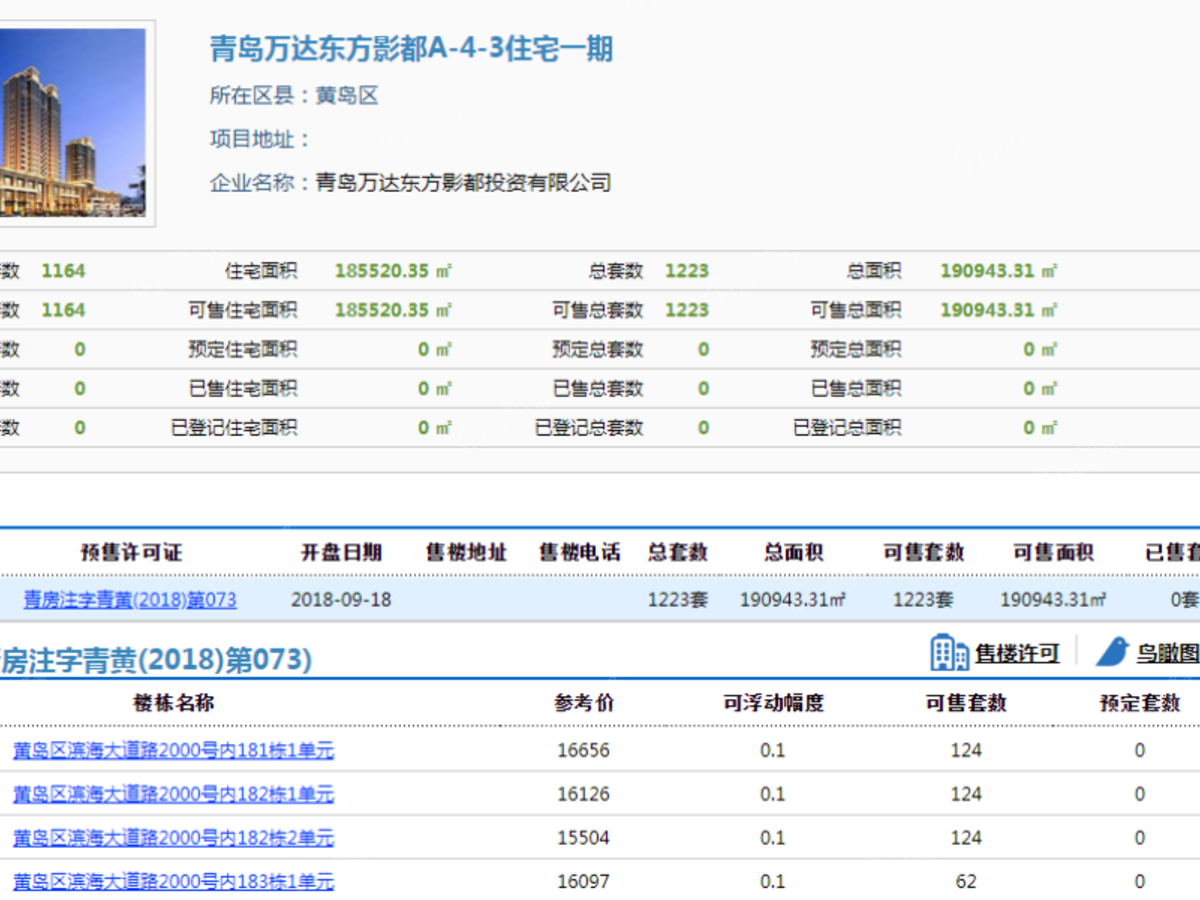Click available units value 62
The width and height of the screenshot is (1200, 900).
[966, 882]
